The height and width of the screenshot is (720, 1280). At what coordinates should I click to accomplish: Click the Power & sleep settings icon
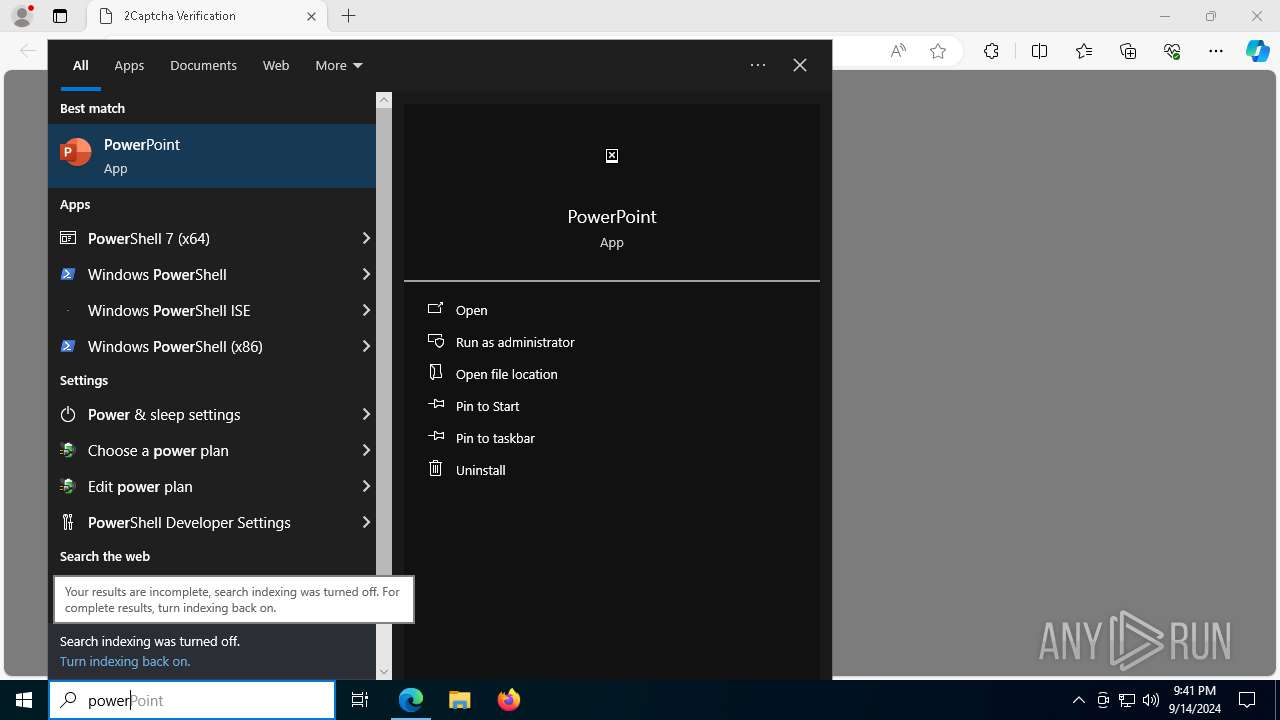(68, 414)
